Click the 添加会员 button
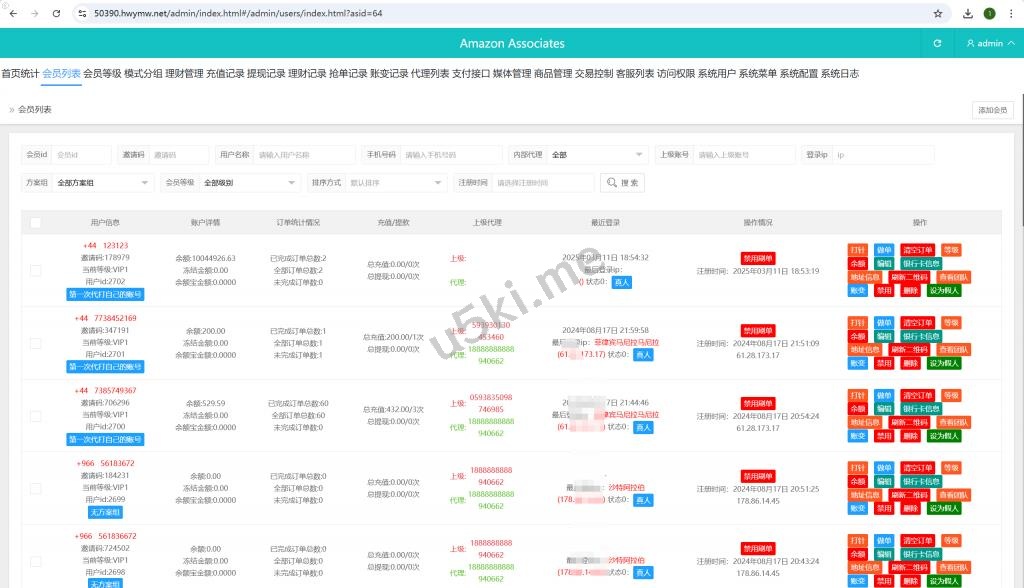 click(992, 110)
